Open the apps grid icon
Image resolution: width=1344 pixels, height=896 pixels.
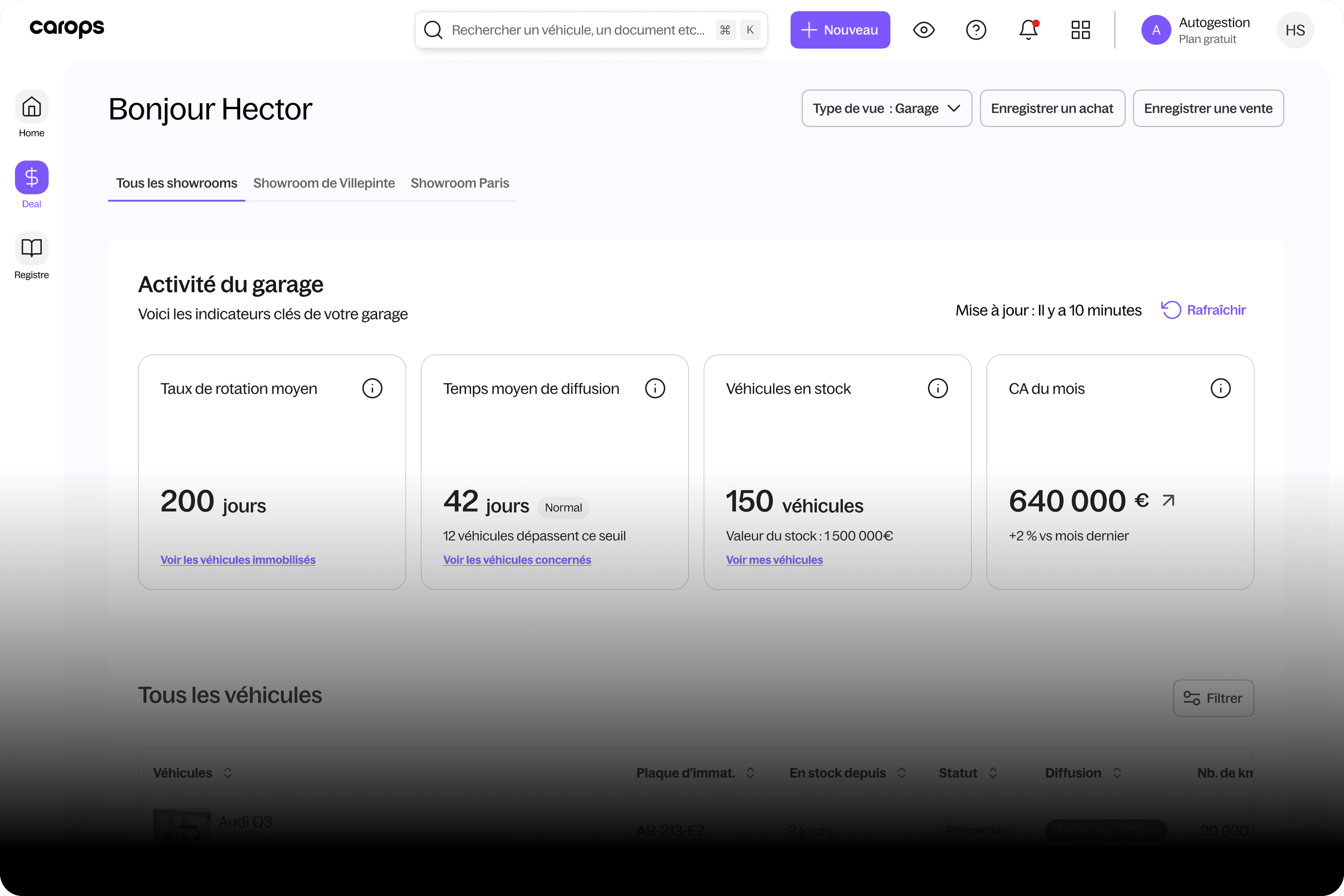coord(1080,30)
